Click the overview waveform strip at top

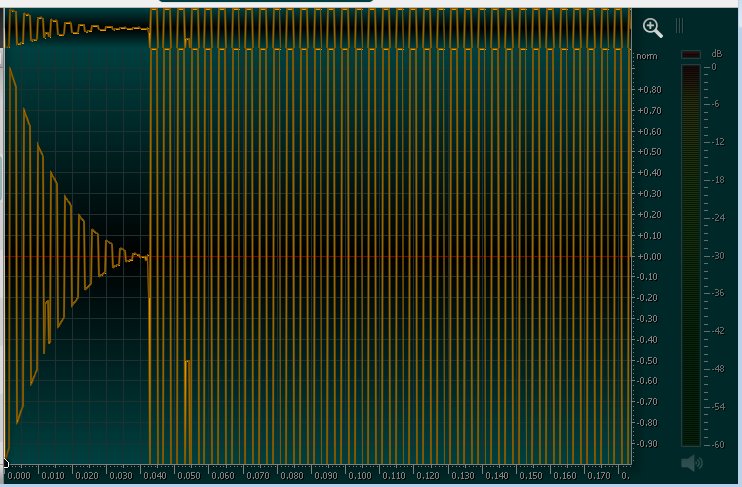[318, 29]
